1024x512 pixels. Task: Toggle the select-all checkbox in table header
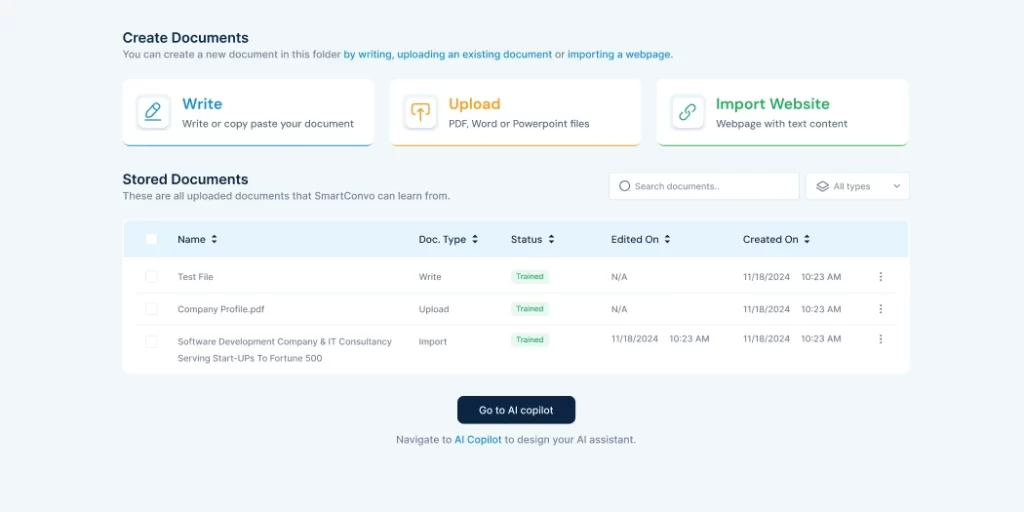click(x=152, y=239)
